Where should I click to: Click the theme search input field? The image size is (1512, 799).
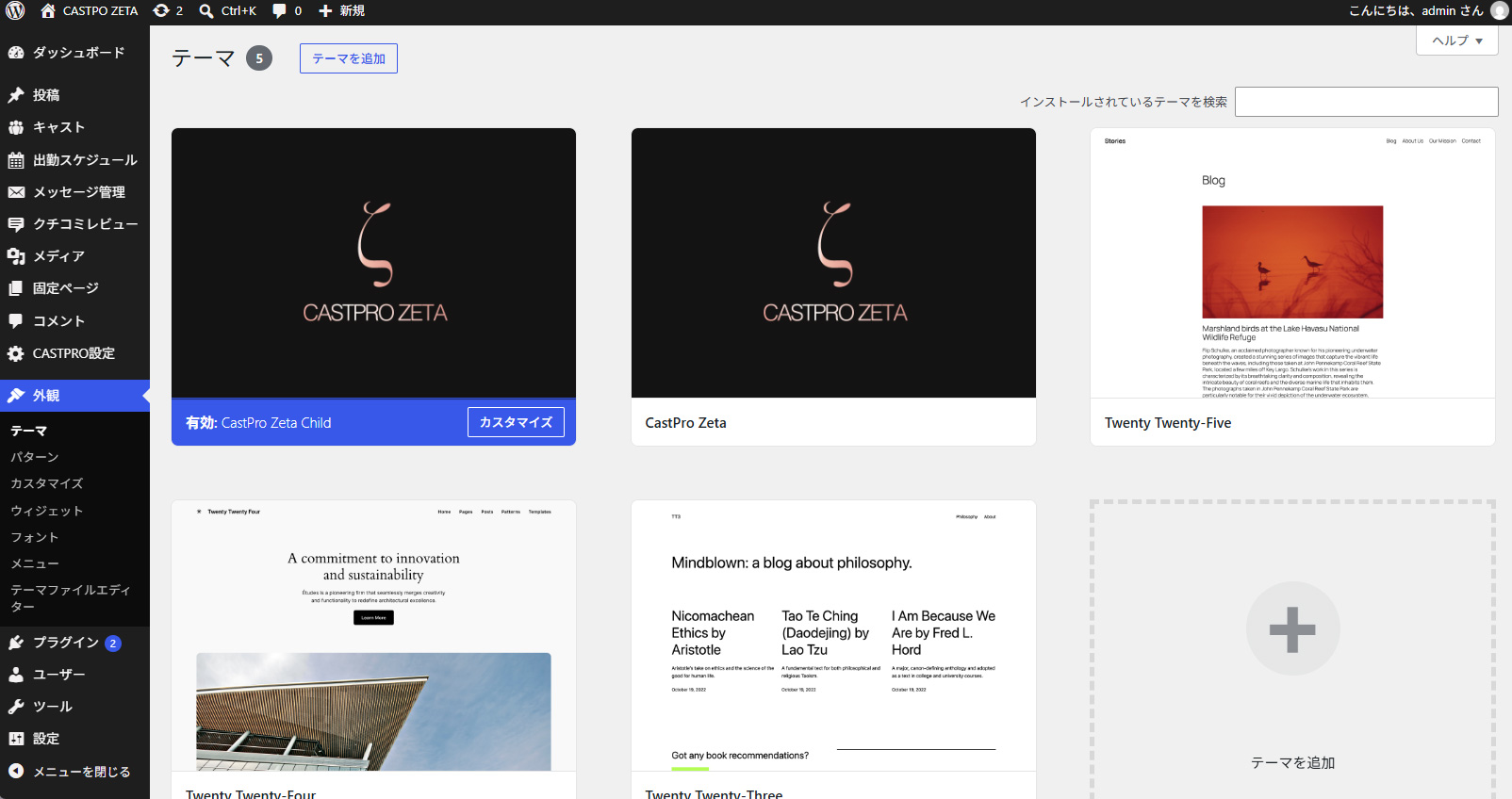(1367, 102)
